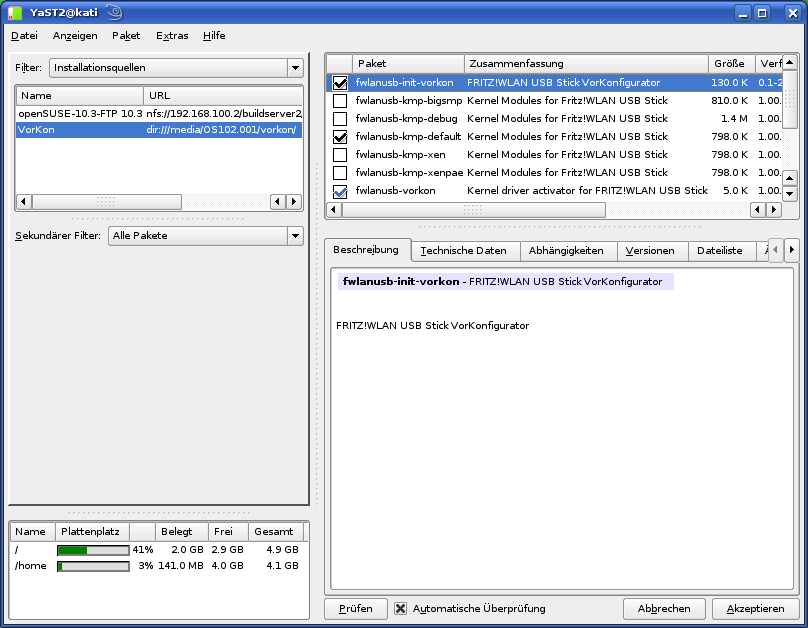Screen dimensions: 808x628
Task: Click the package list vertical scrollbar thumb
Action: pos(790,99)
